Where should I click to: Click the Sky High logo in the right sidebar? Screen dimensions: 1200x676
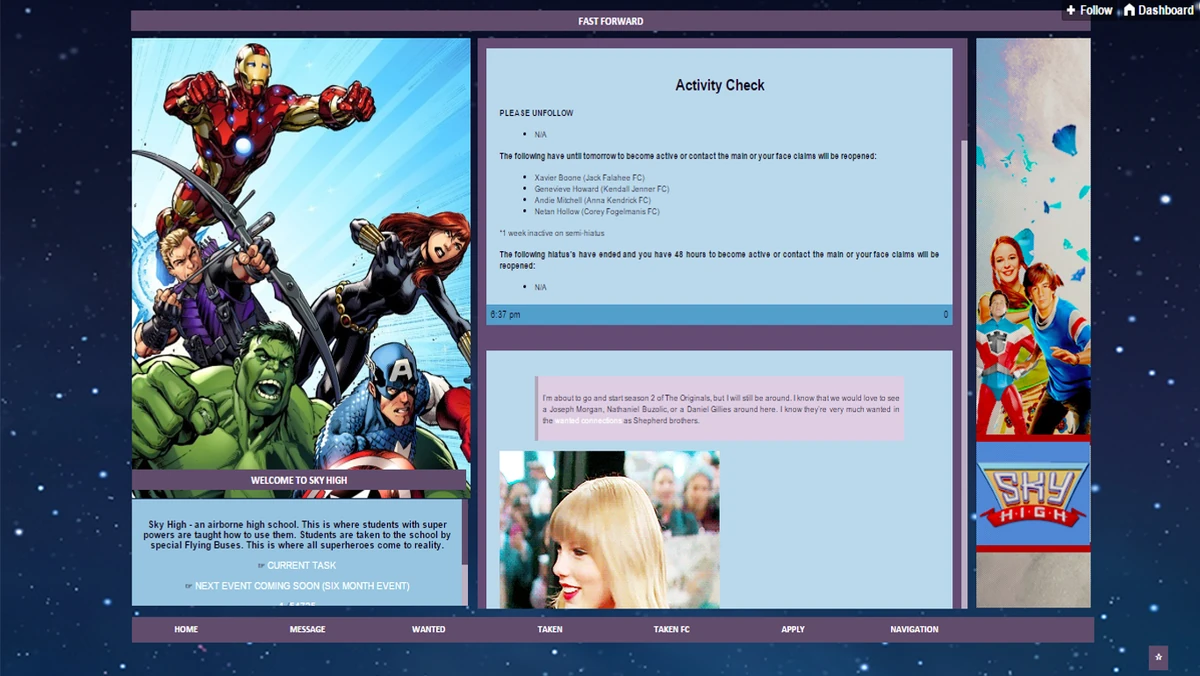pyautogui.click(x=1033, y=493)
